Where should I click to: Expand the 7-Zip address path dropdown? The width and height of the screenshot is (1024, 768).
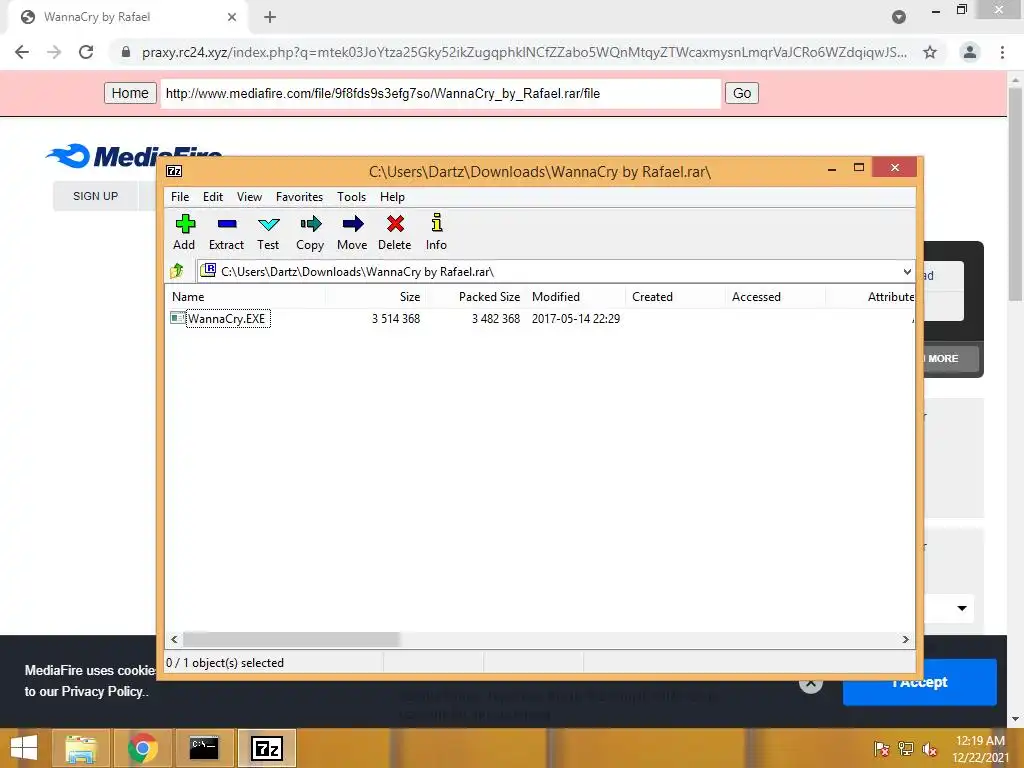pyautogui.click(x=907, y=272)
